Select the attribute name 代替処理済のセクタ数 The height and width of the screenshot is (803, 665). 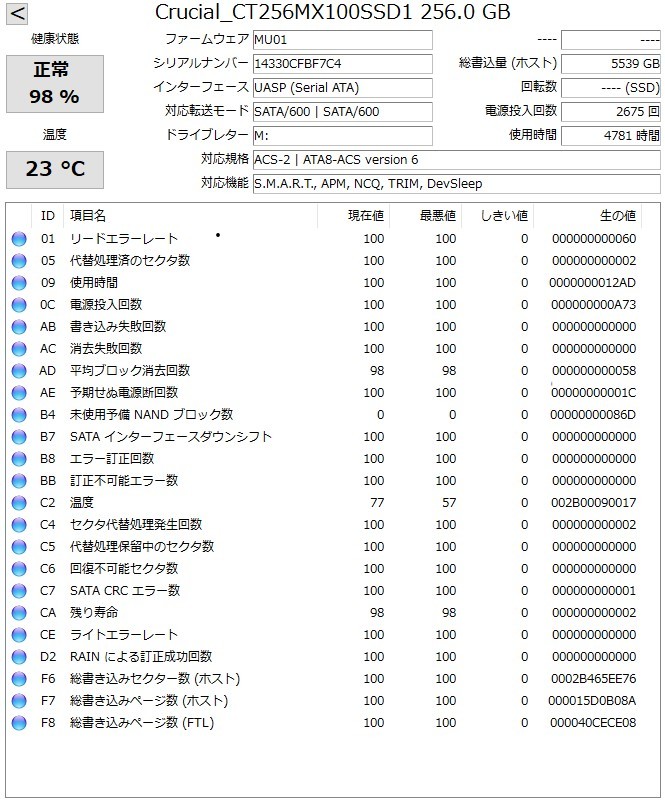tap(130, 261)
